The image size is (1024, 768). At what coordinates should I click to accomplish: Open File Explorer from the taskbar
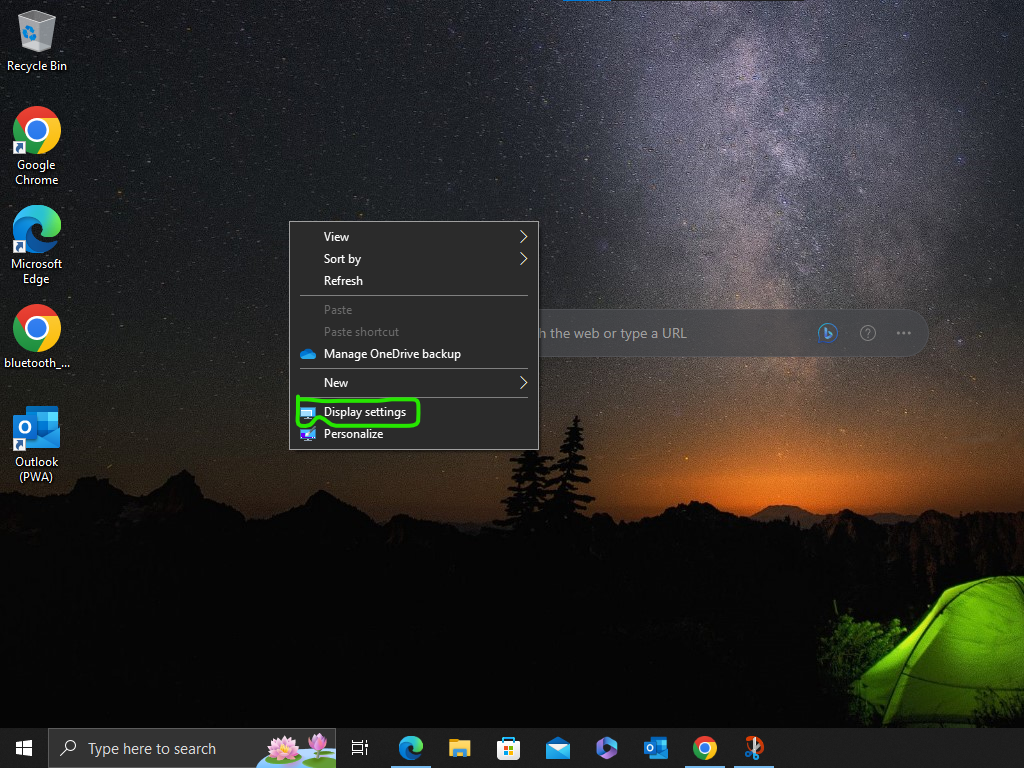coord(459,747)
